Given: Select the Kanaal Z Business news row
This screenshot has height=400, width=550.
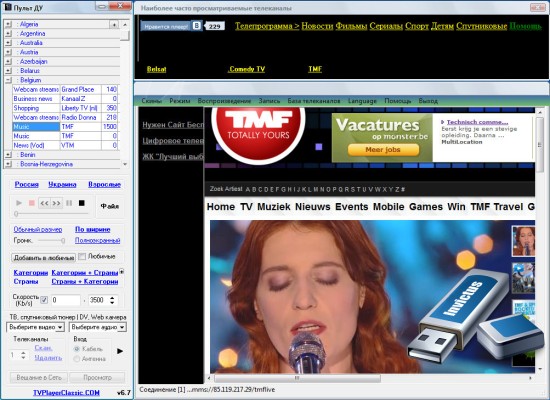Looking at the screenshot, I should [x=65, y=99].
